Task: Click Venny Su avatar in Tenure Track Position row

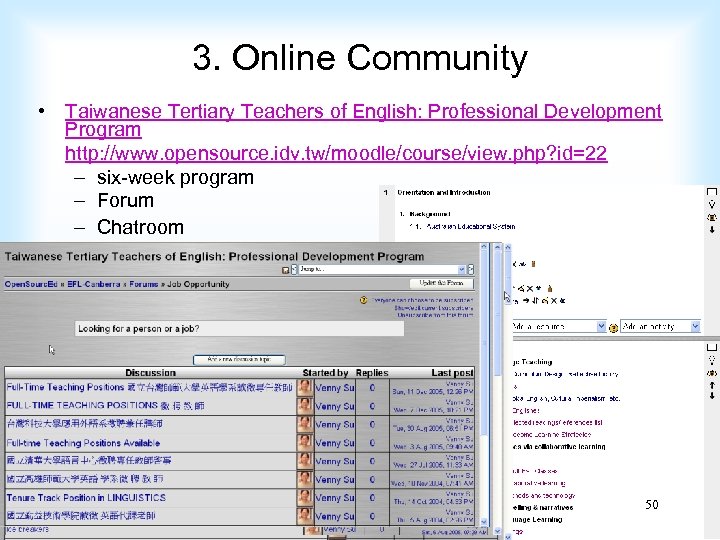Action: click(305, 498)
